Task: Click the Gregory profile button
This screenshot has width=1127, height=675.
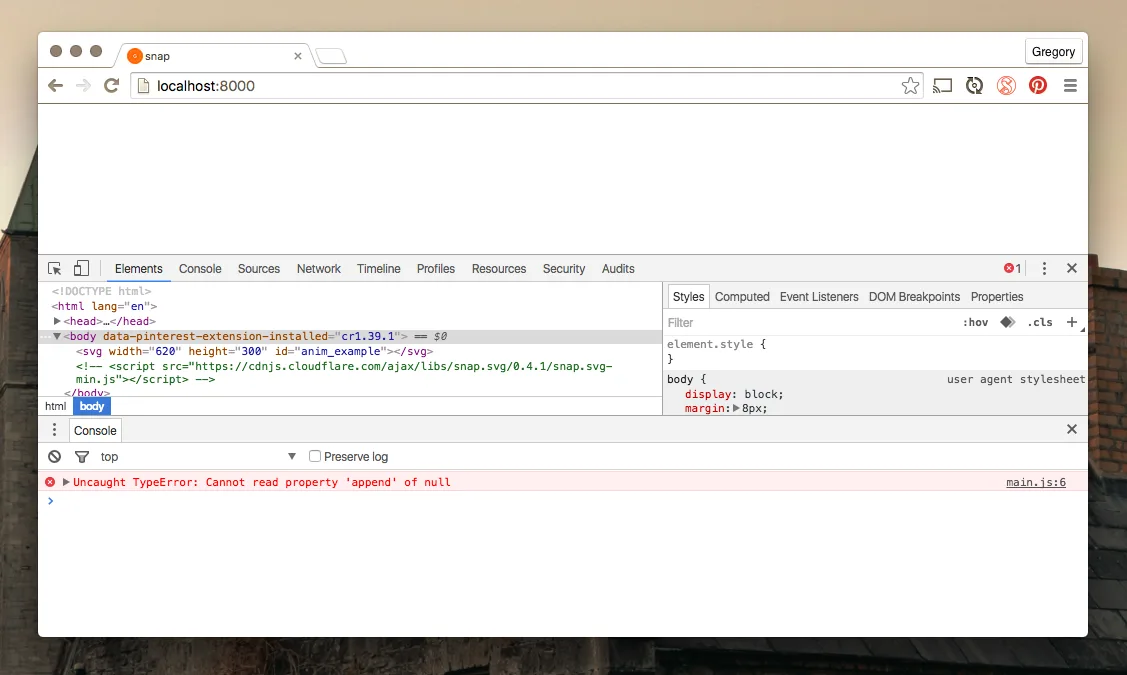Action: pos(1053,52)
